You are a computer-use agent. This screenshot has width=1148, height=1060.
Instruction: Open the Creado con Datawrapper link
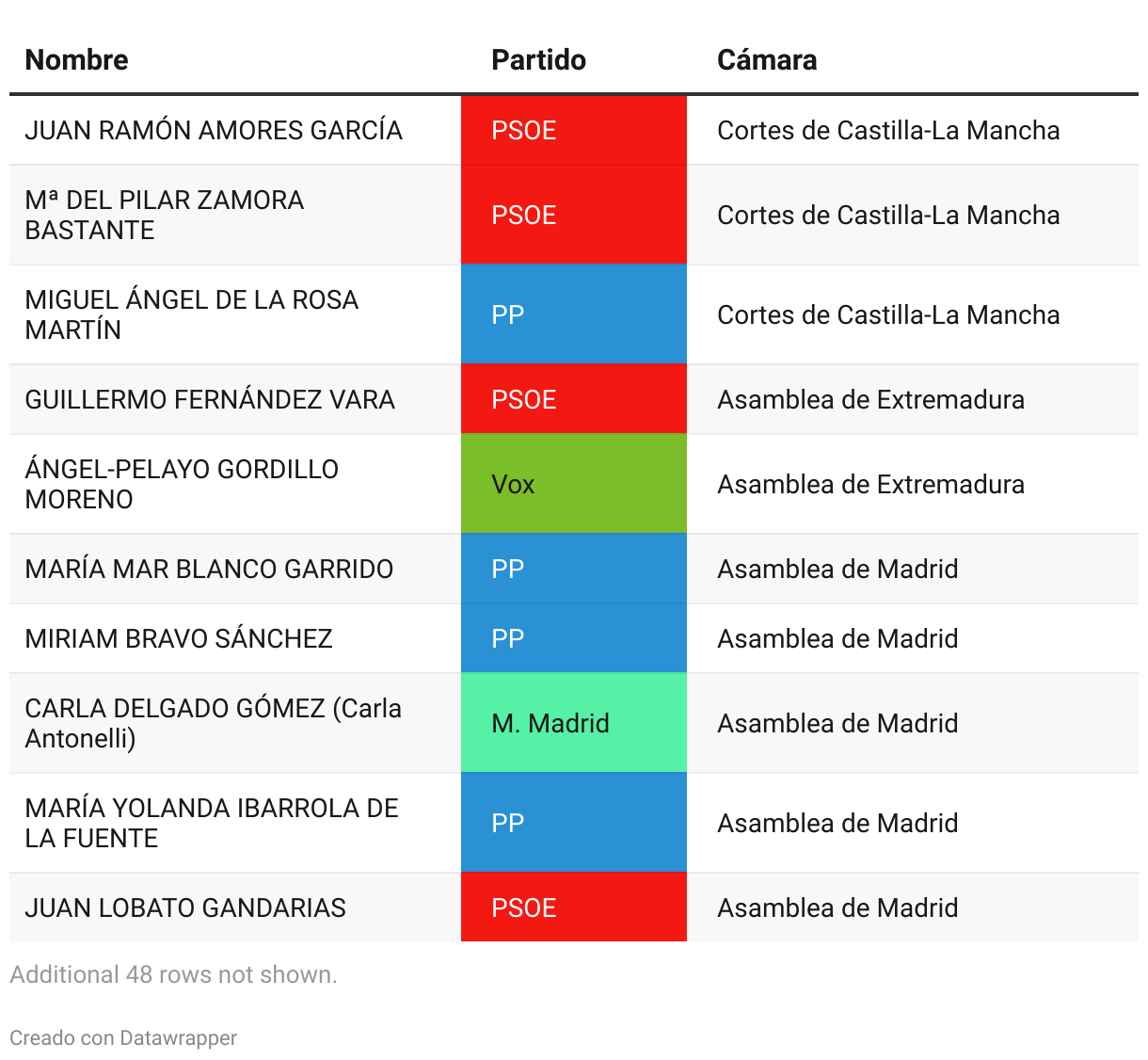pyautogui.click(x=123, y=1037)
